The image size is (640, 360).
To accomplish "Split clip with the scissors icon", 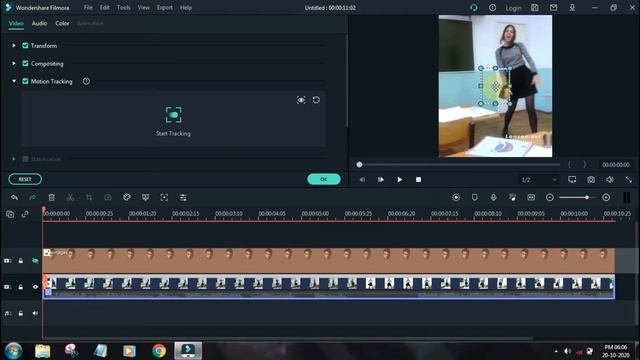I will pos(70,198).
